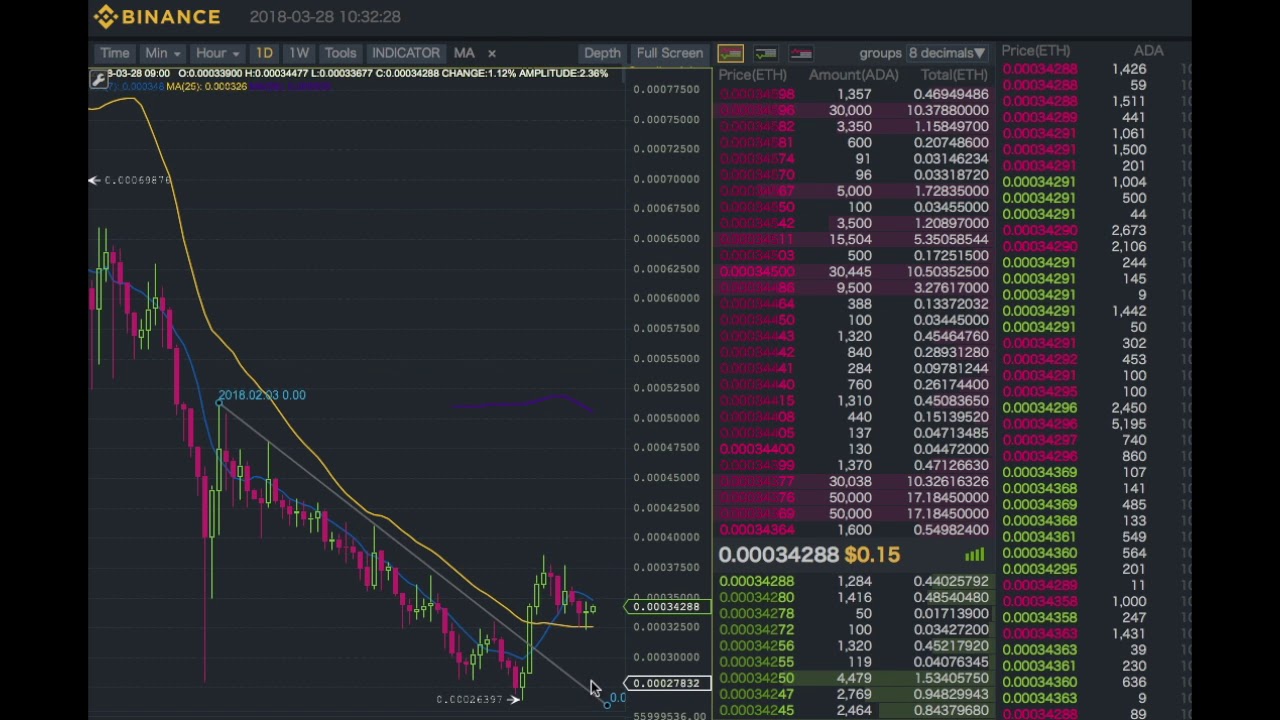Open the Tools menu
Screen dimensions: 1280x720
pyautogui.click(x=340, y=53)
